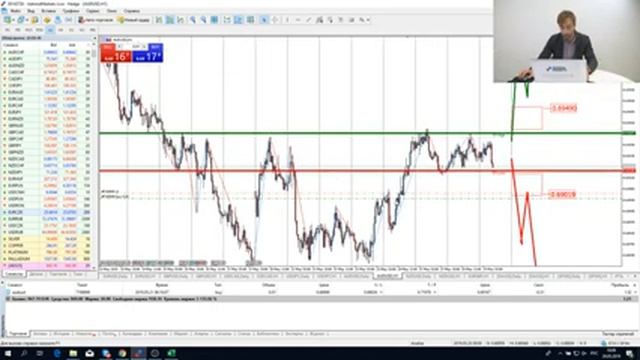Toggle the Navigator window icon
Screen dimensions: 640x360
coord(47,20)
